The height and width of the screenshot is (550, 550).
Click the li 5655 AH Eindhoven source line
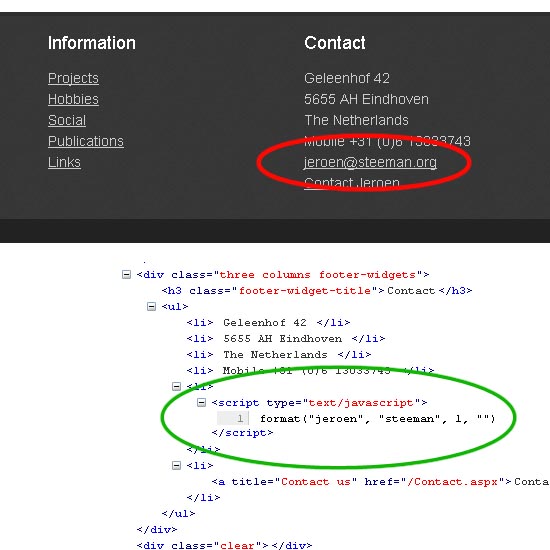[286, 339]
